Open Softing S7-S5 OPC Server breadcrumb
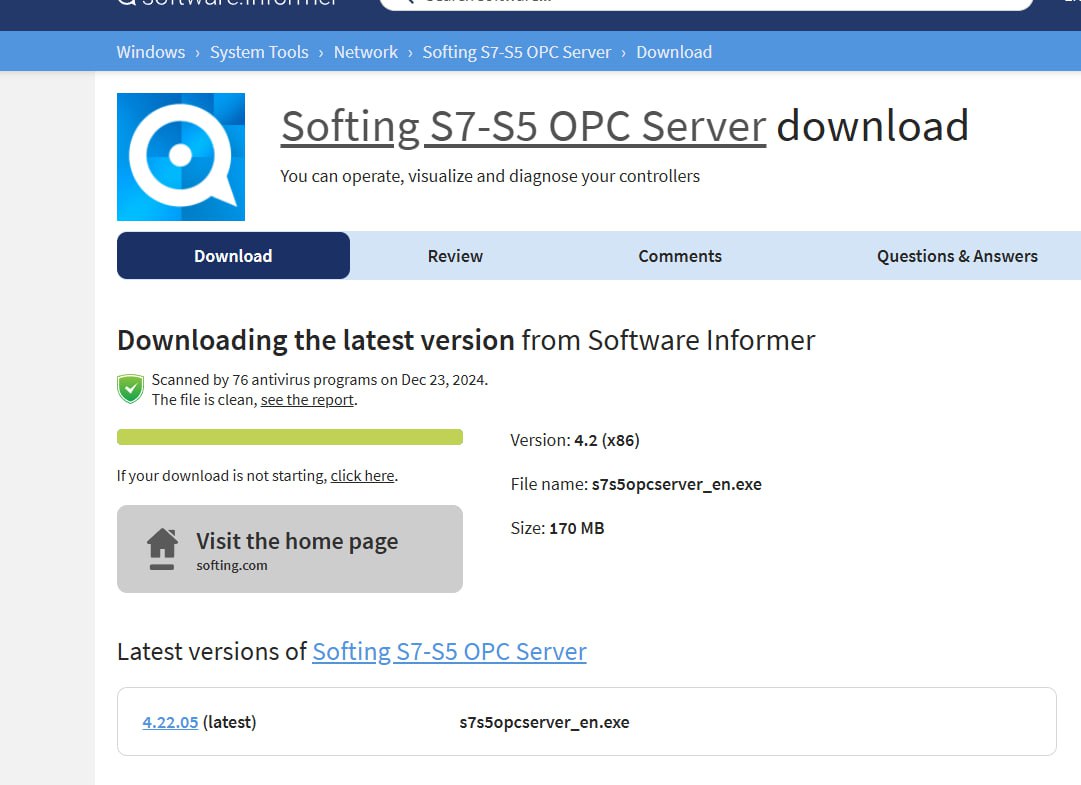Viewport: 1081px width, 785px height. (x=516, y=52)
